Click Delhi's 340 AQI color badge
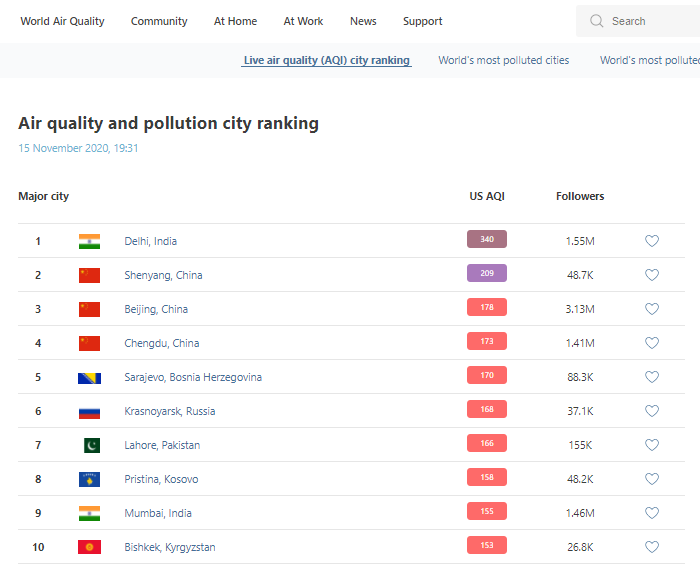The width and height of the screenshot is (700, 565). point(486,239)
